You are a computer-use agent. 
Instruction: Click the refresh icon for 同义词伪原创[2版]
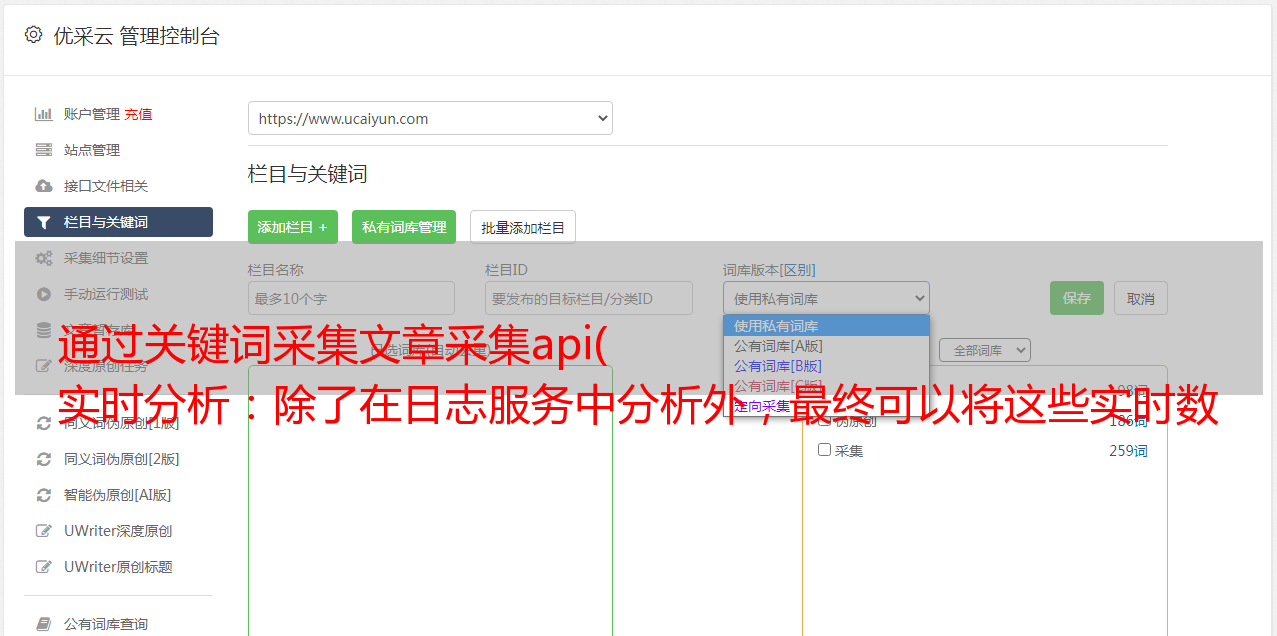[44, 459]
